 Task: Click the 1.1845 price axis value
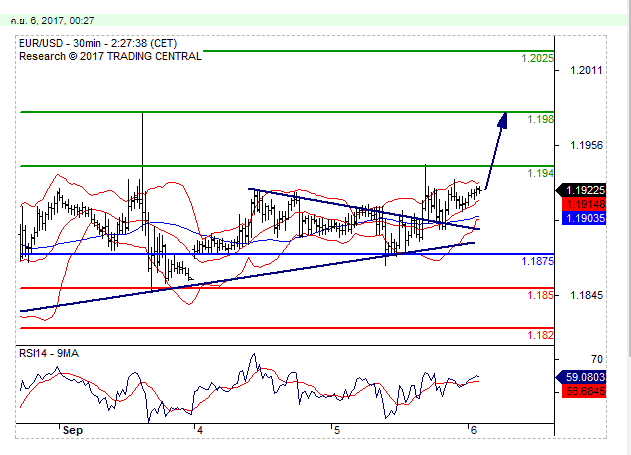[x=586, y=295]
